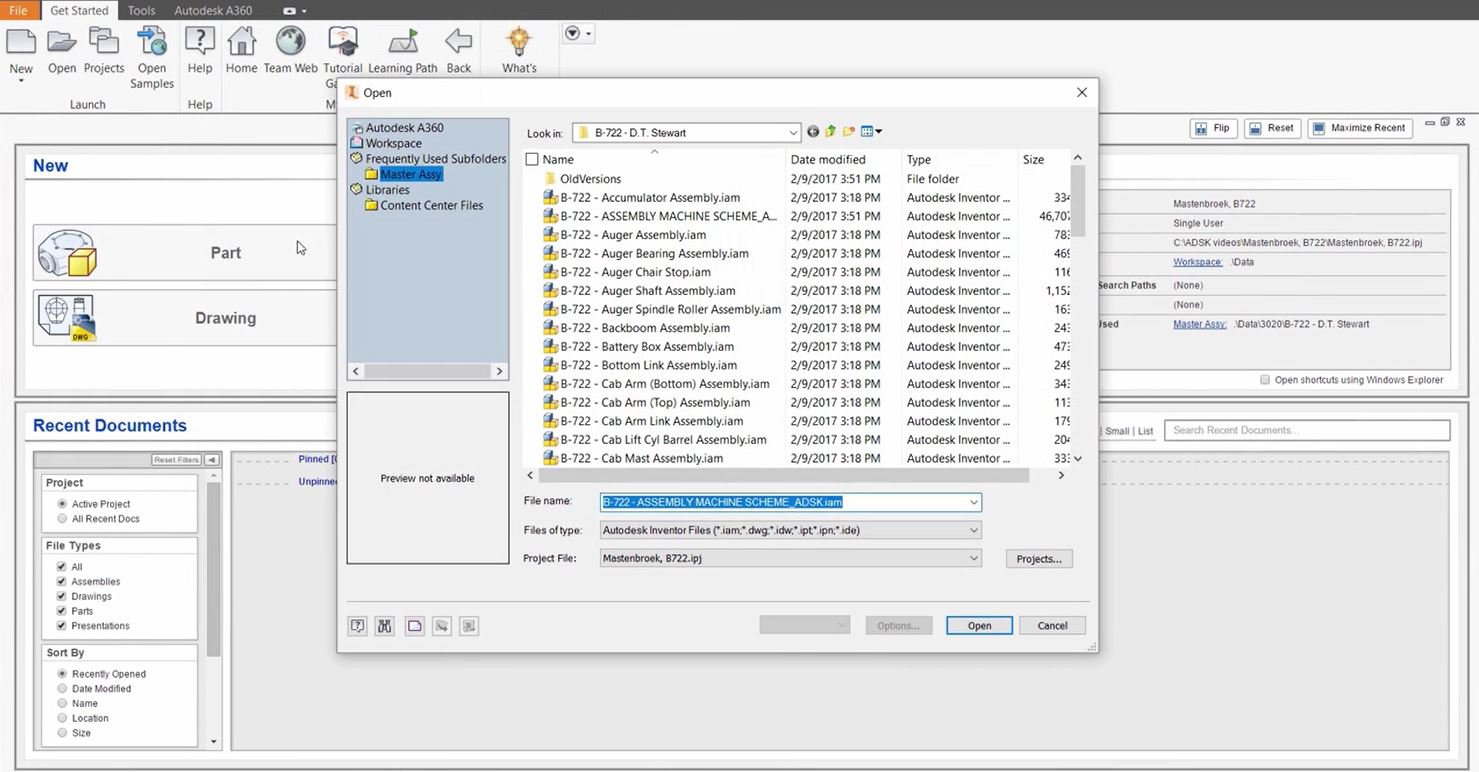Click the Drawing template icon
Viewport: 1479px width, 772px height.
pyautogui.click(x=67, y=319)
